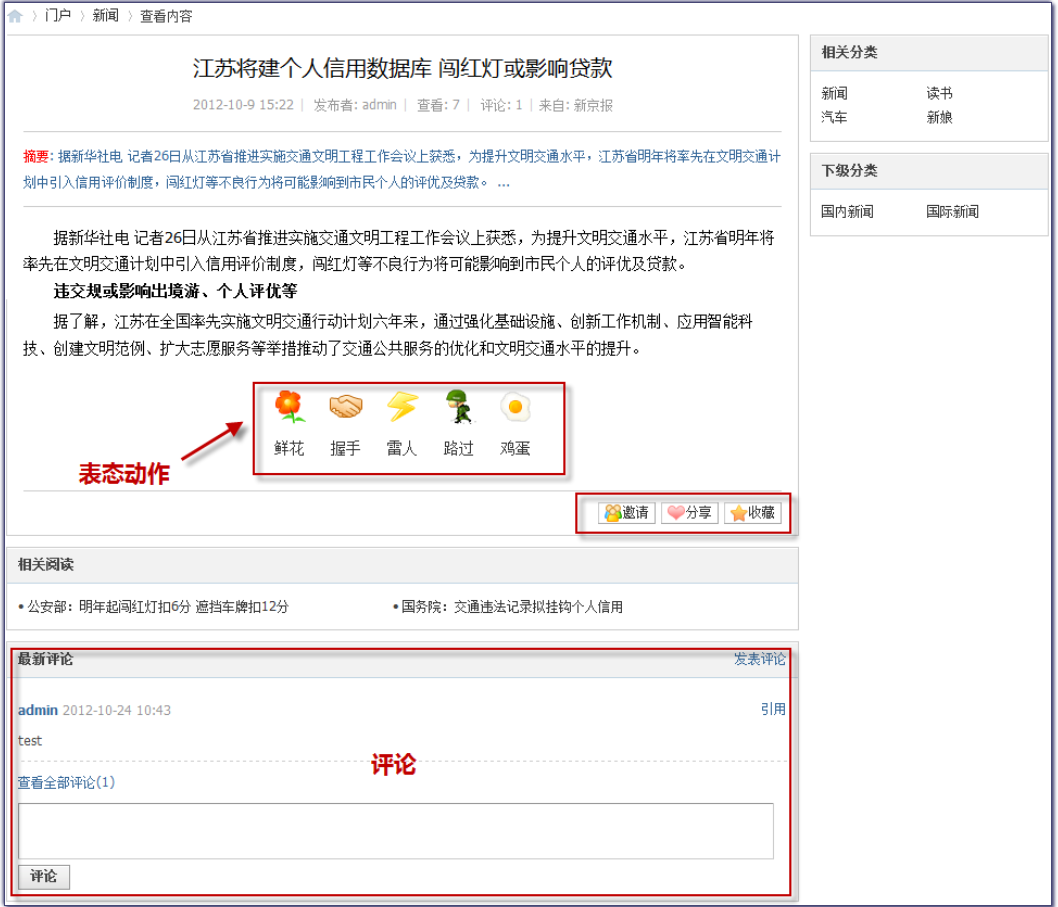1058x907 pixels.
Task: Click the 鲜花 flower reaction icon
Action: pos(289,407)
